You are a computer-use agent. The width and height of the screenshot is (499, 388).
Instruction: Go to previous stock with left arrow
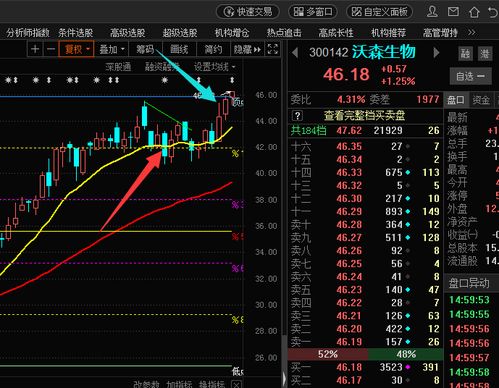(x=294, y=53)
